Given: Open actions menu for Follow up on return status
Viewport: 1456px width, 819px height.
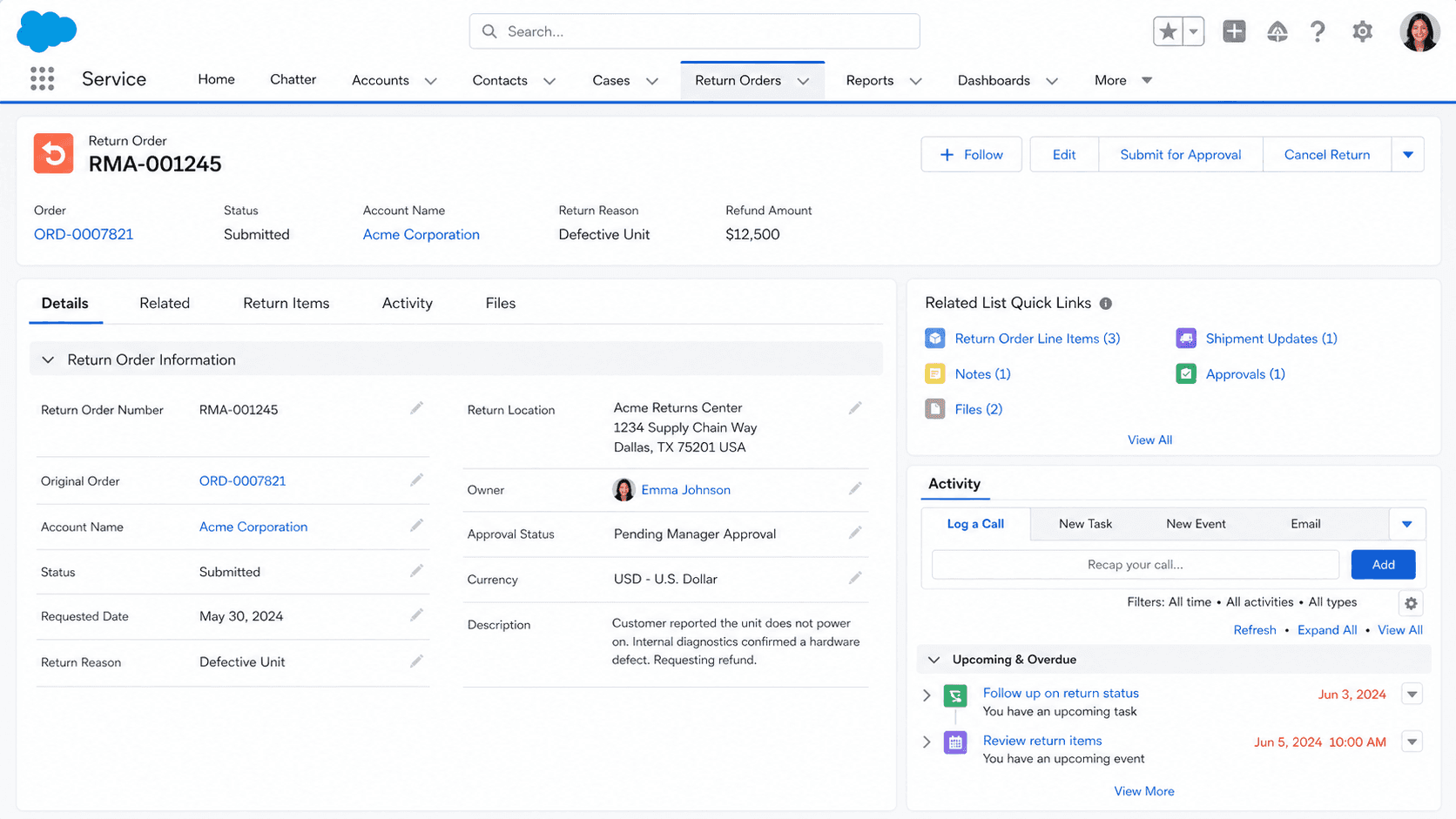Looking at the screenshot, I should (1412, 695).
